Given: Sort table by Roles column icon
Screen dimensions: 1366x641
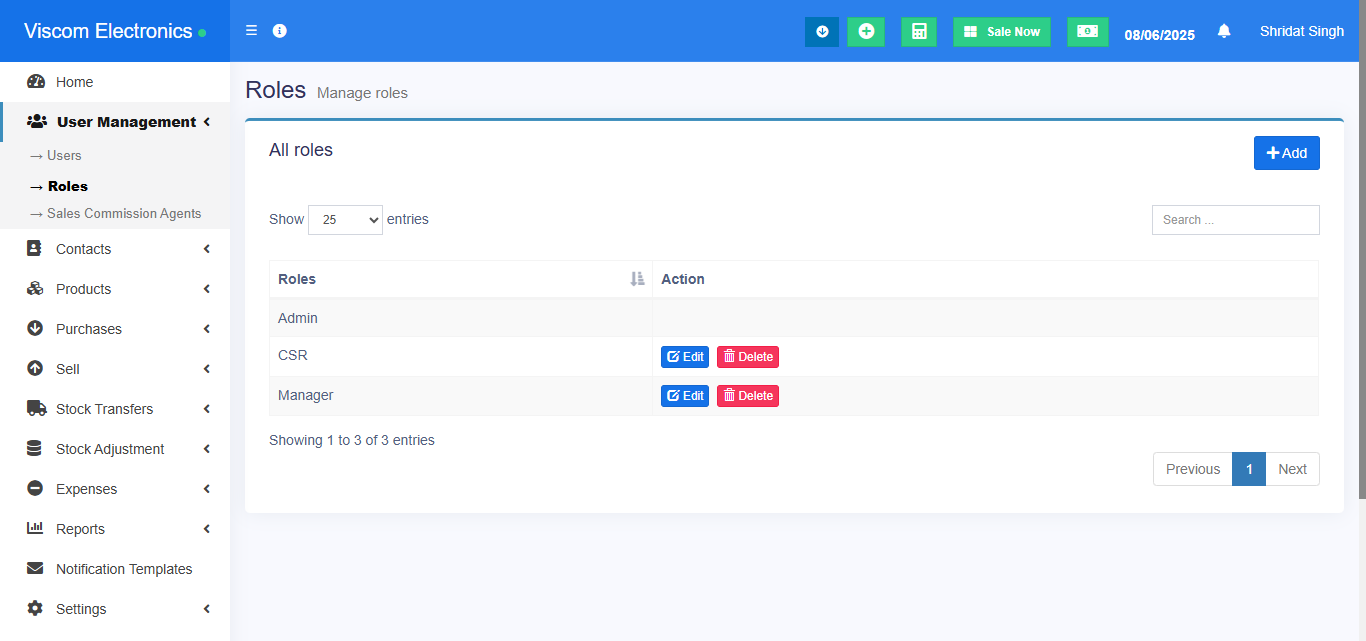Looking at the screenshot, I should tap(637, 279).
